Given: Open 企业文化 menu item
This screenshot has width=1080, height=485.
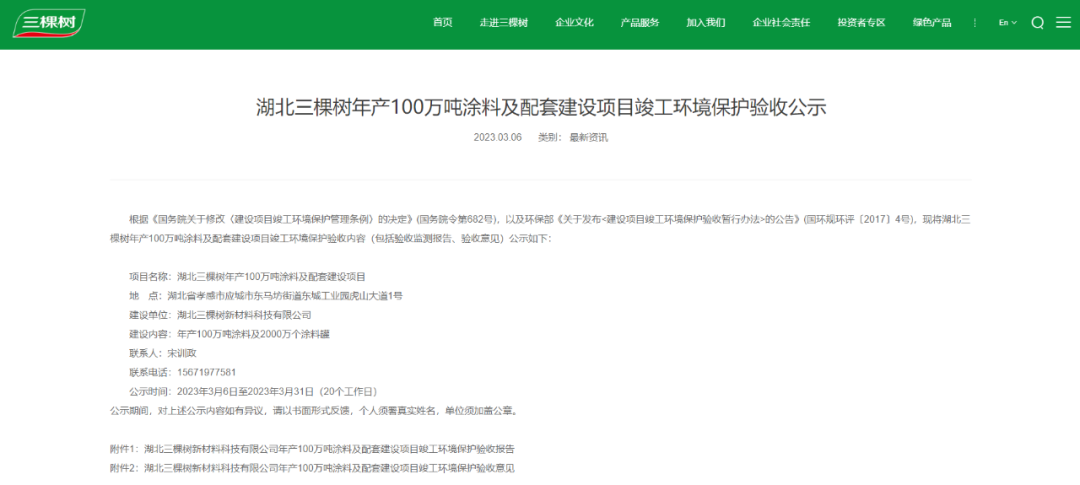Looking at the screenshot, I should coord(574,23).
